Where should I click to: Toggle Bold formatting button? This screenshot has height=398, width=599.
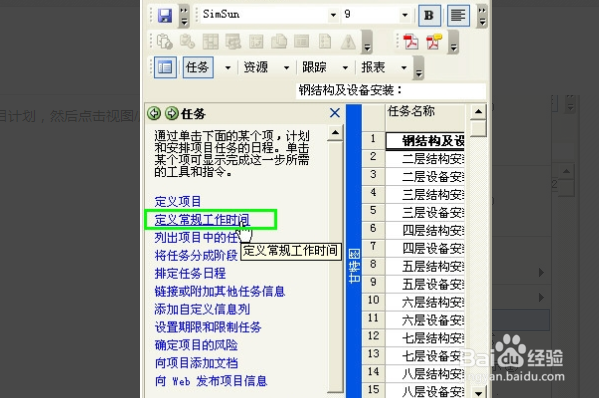[429, 15]
